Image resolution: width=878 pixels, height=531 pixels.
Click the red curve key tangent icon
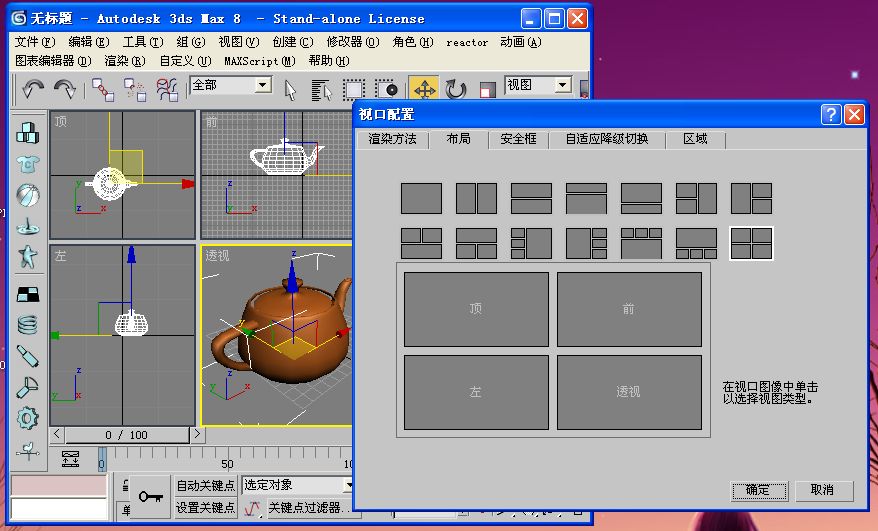click(x=252, y=508)
